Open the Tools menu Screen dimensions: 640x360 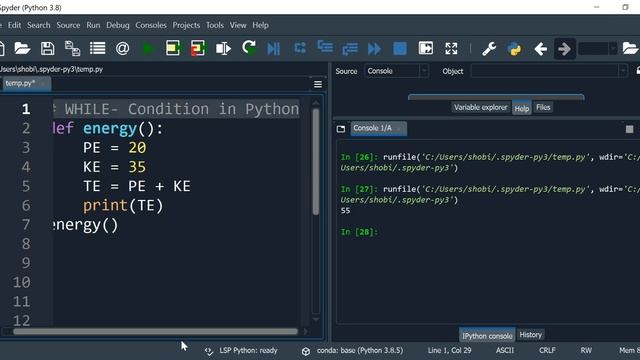(x=215, y=25)
